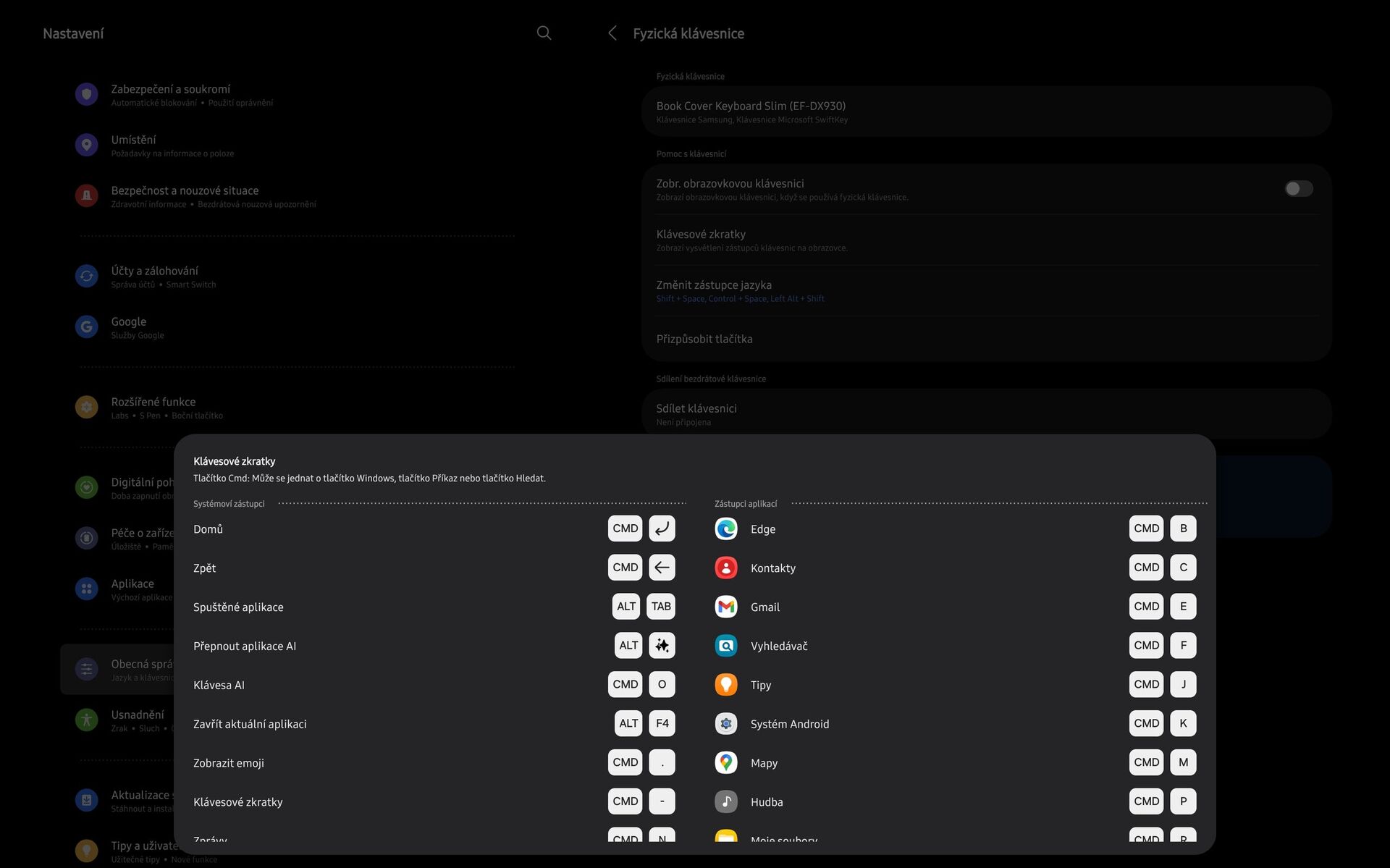Click the AI sparkle key for Přepnout aplikace AI
Screen dimensions: 1390x868
(662, 646)
